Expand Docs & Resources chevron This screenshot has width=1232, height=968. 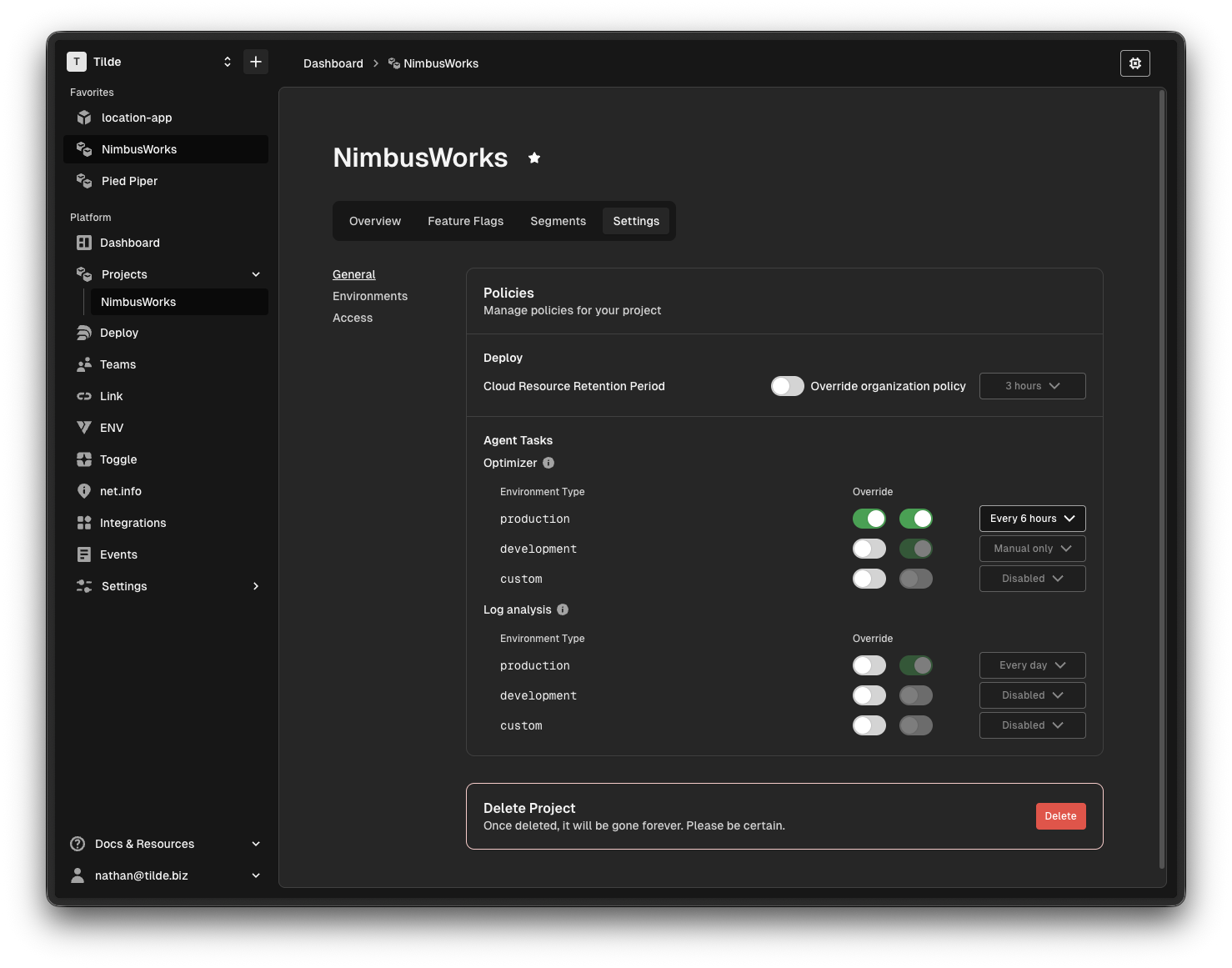pos(256,844)
